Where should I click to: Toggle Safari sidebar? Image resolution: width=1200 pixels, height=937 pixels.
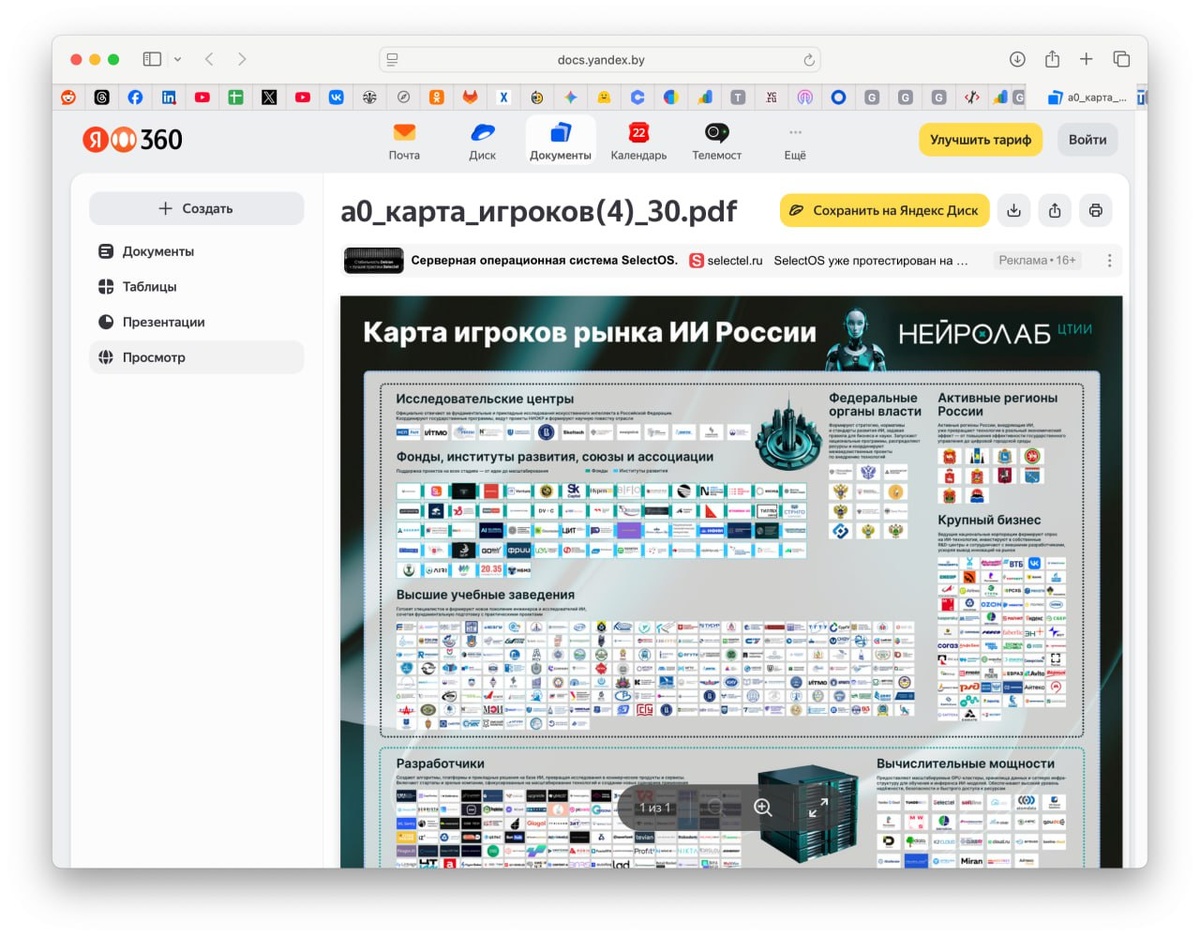(x=152, y=59)
